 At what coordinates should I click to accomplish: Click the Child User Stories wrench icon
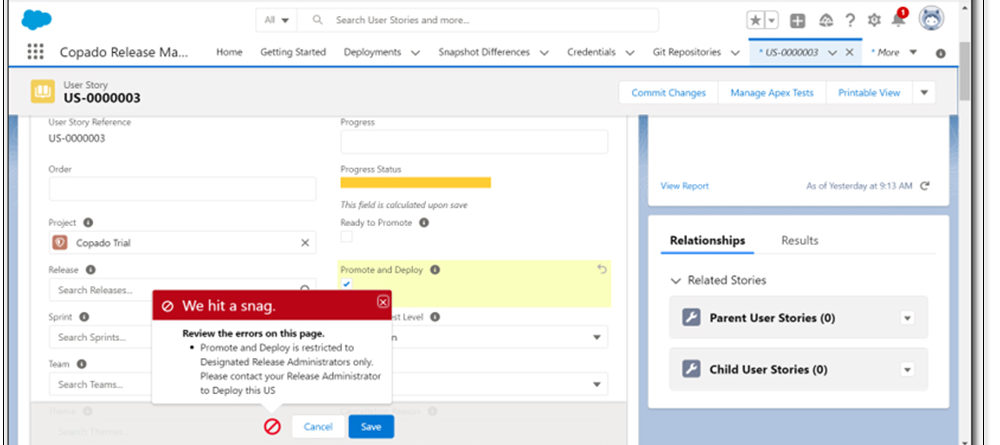tap(691, 369)
